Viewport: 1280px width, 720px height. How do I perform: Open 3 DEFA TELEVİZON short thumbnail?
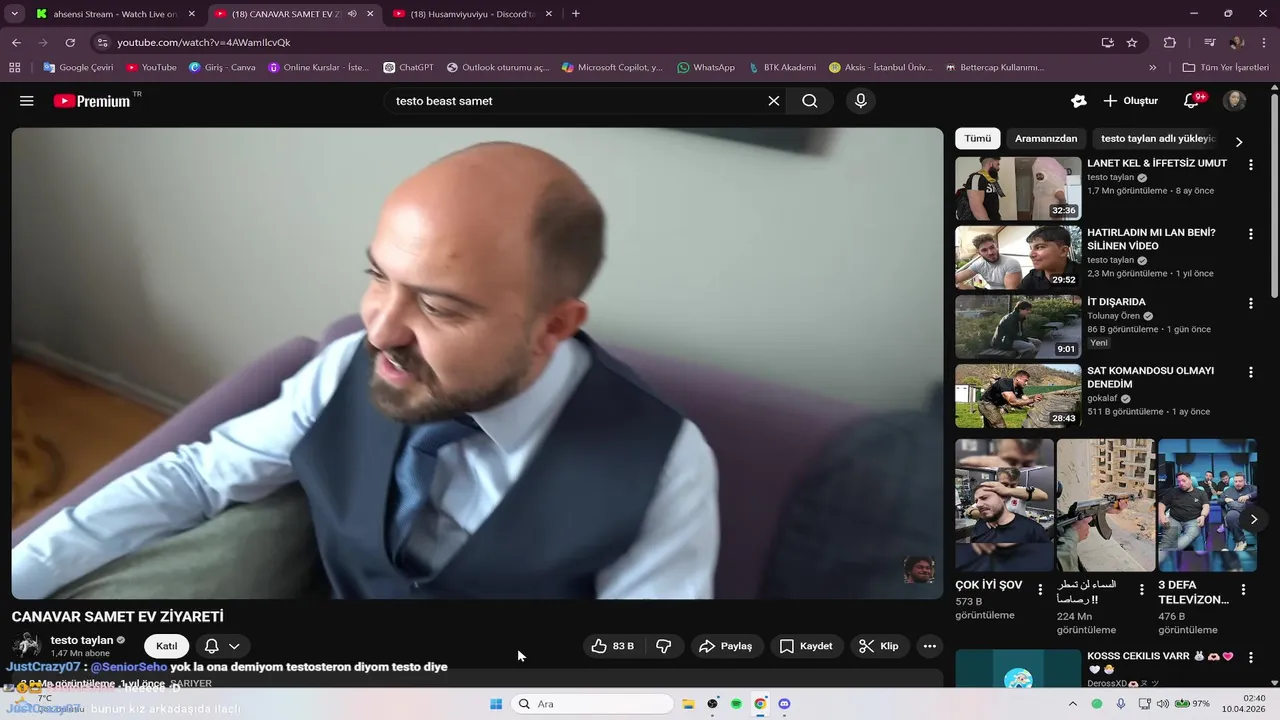pos(1207,505)
